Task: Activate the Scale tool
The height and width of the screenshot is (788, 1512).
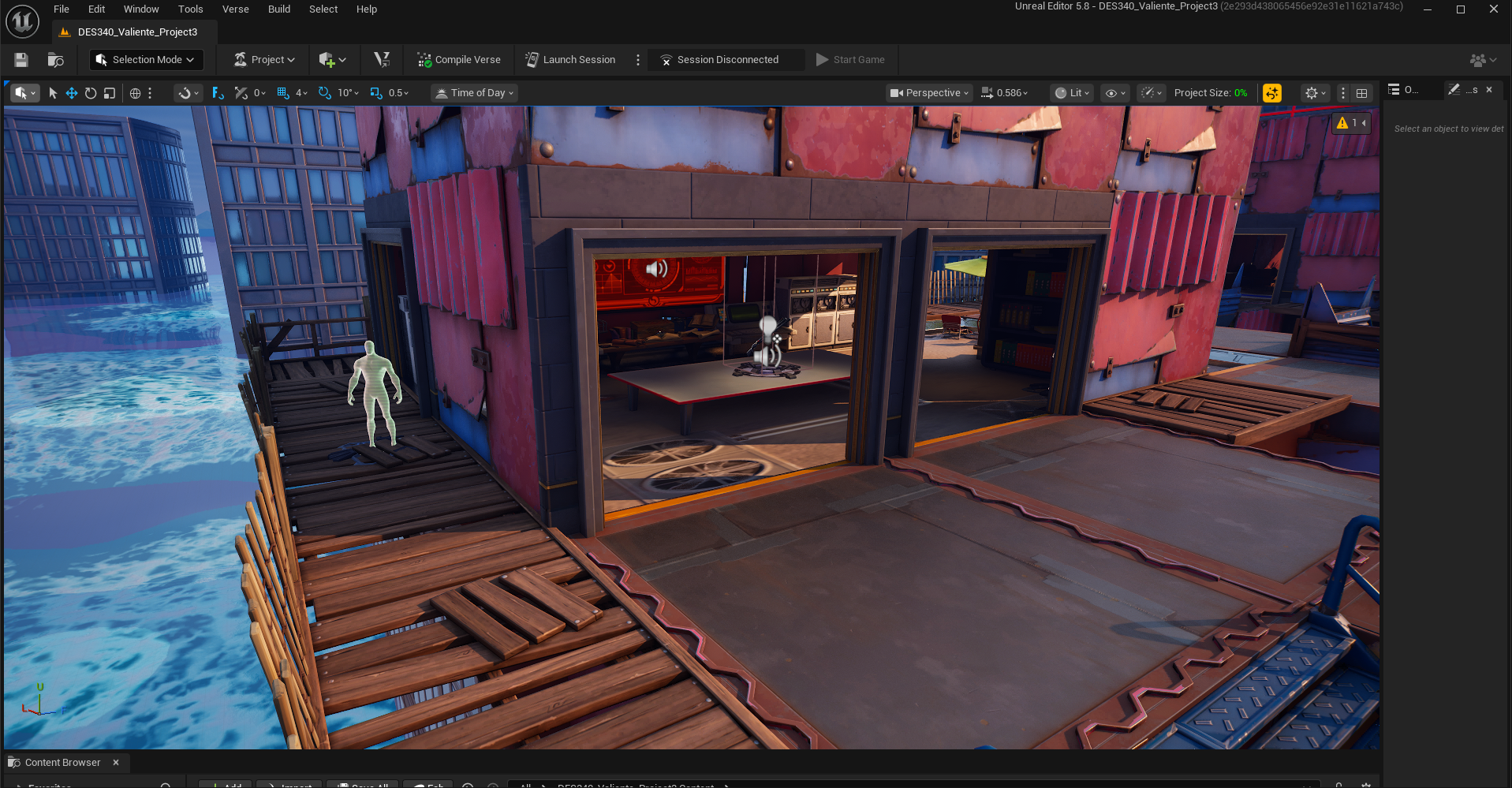Action: [x=110, y=93]
